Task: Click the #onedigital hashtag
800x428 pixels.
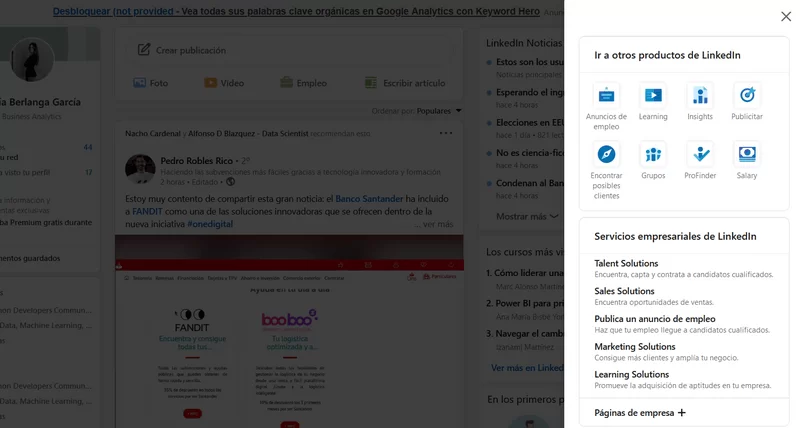Action: click(210, 224)
